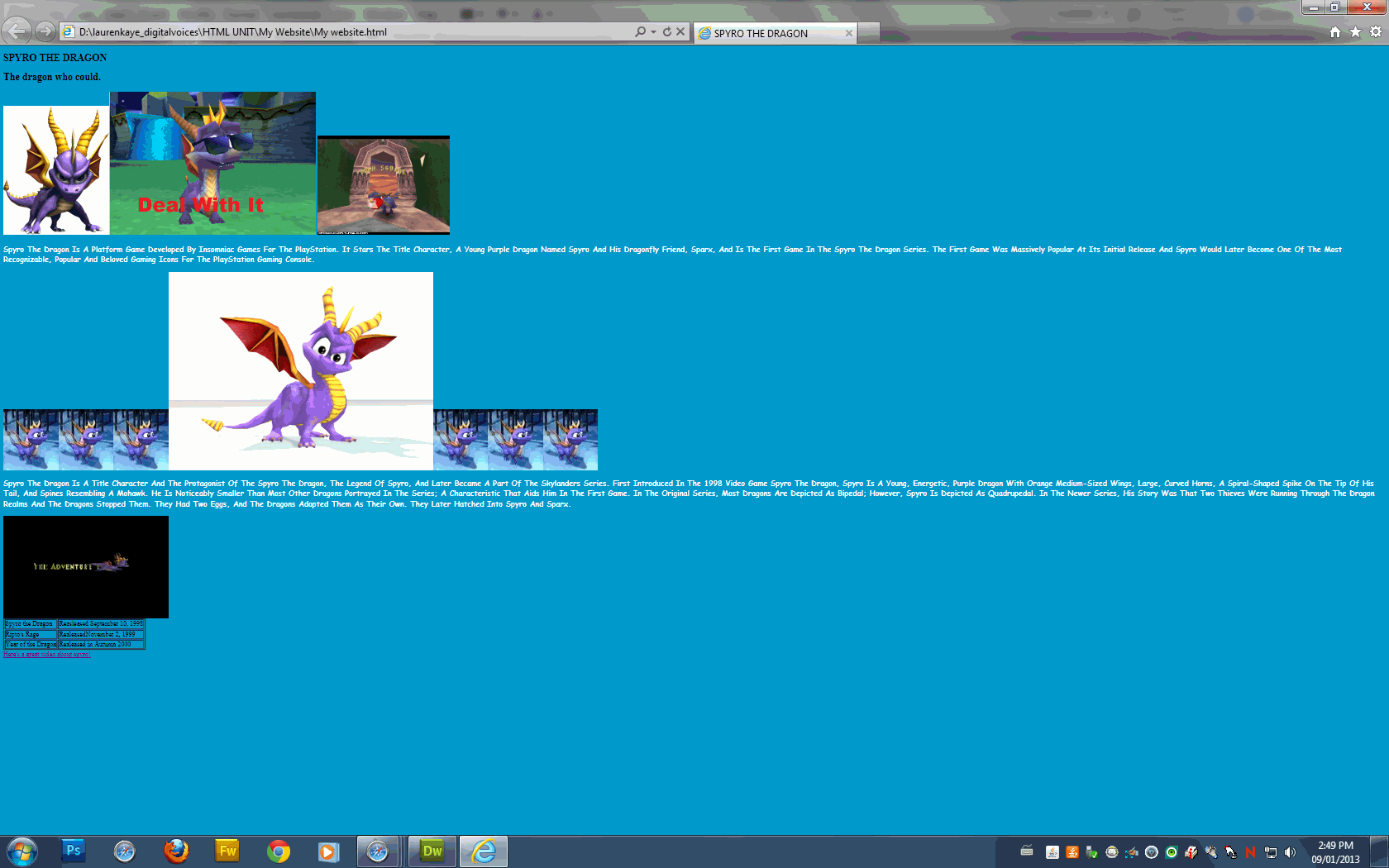
Task: Close the SPYRO THE DRAGON tab
Action: click(848, 33)
